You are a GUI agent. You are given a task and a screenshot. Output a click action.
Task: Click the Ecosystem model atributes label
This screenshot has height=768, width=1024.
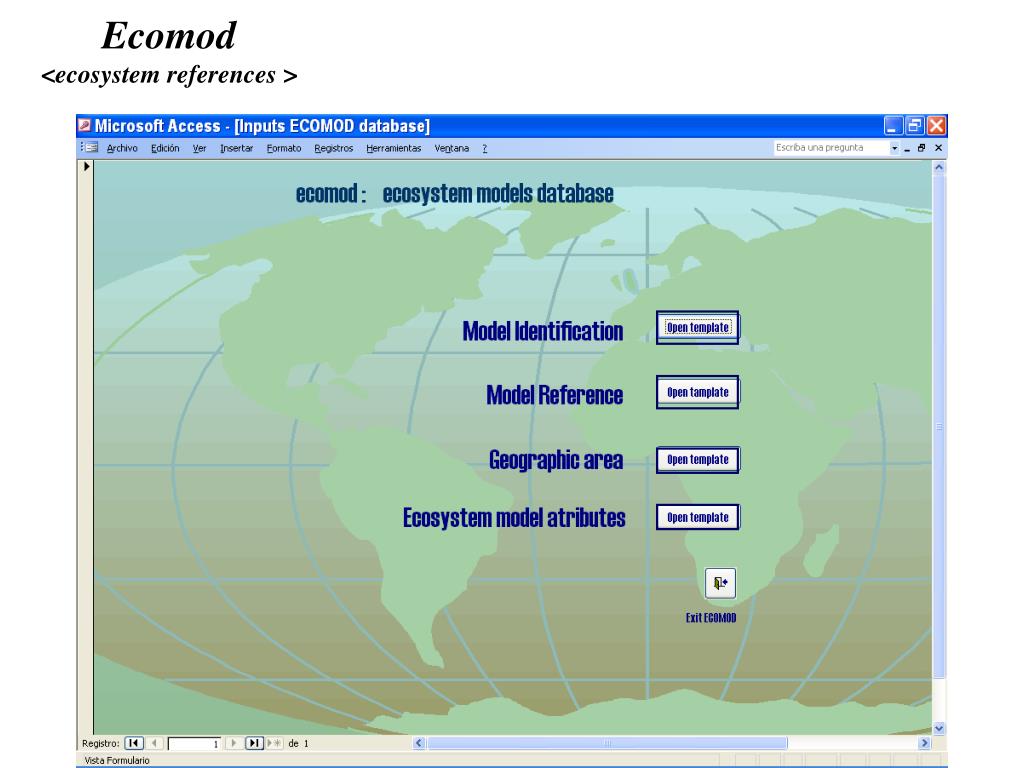pos(514,518)
